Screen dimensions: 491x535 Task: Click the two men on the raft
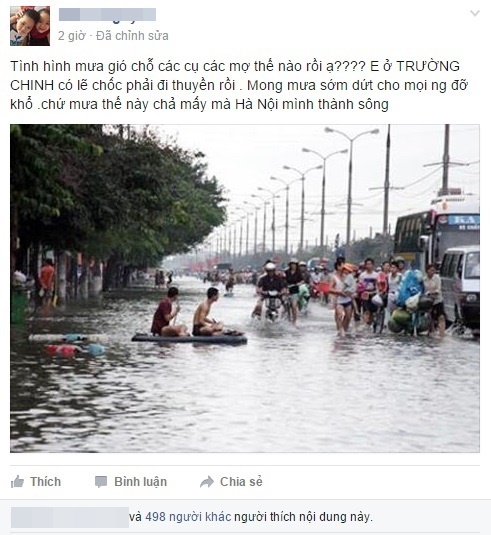coord(187,314)
